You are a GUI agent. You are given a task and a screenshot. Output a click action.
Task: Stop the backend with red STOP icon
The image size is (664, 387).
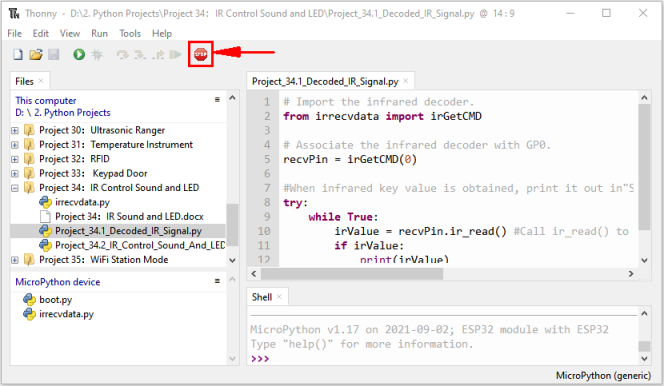coord(200,54)
